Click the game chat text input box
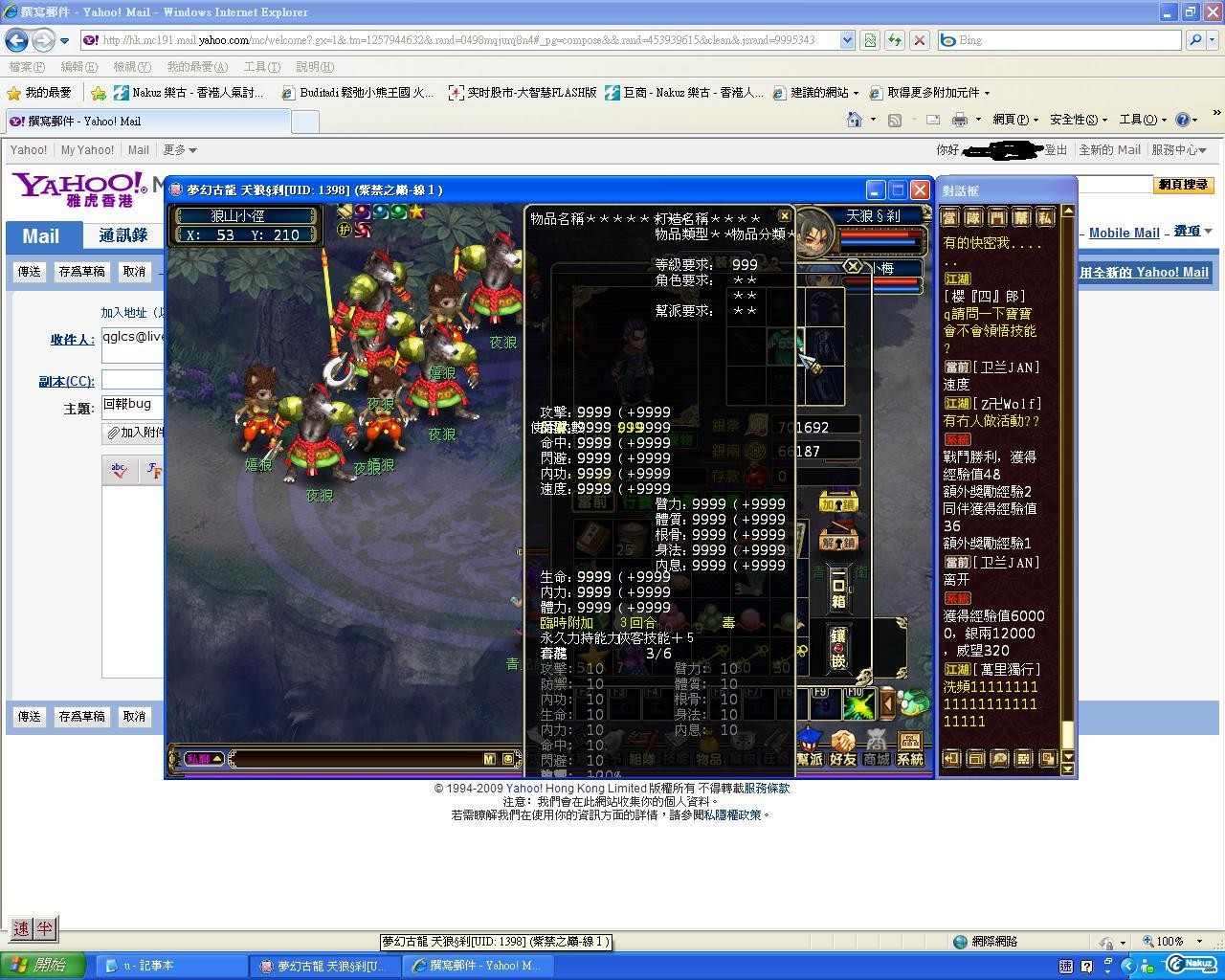Viewport: 1225px width, 980px height. pyautogui.click(x=356, y=759)
